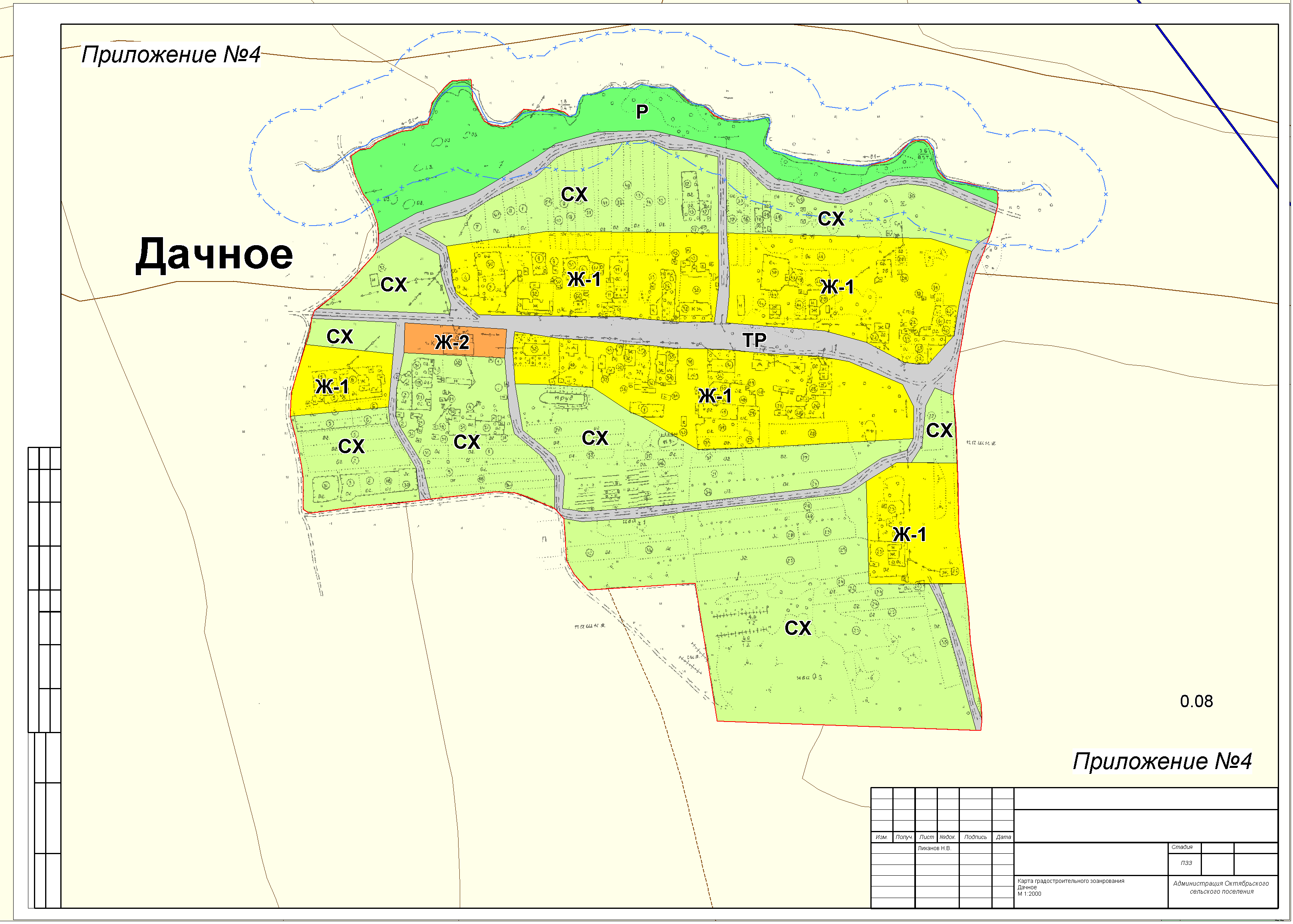Click the Стадия header cell

click(x=1182, y=847)
